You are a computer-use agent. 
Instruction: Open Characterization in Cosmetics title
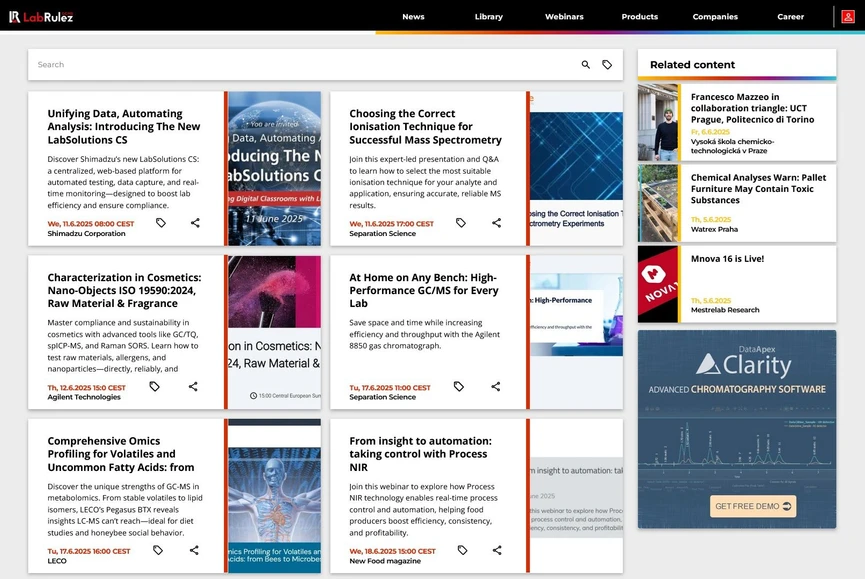coord(124,291)
